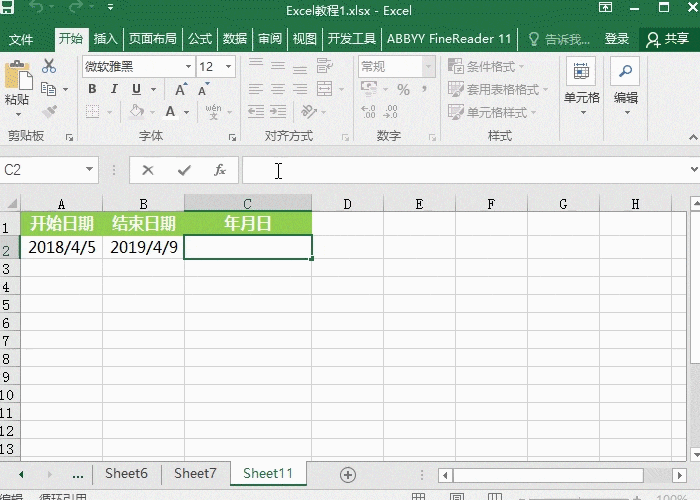Click the Copy icon
The width and height of the screenshot is (700, 500).
tap(48, 89)
